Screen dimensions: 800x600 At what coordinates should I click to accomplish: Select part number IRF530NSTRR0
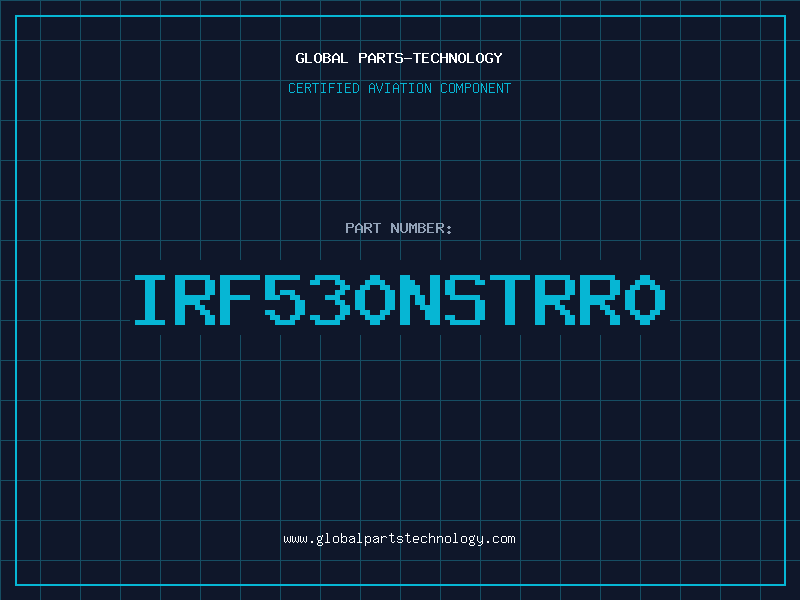399,300
